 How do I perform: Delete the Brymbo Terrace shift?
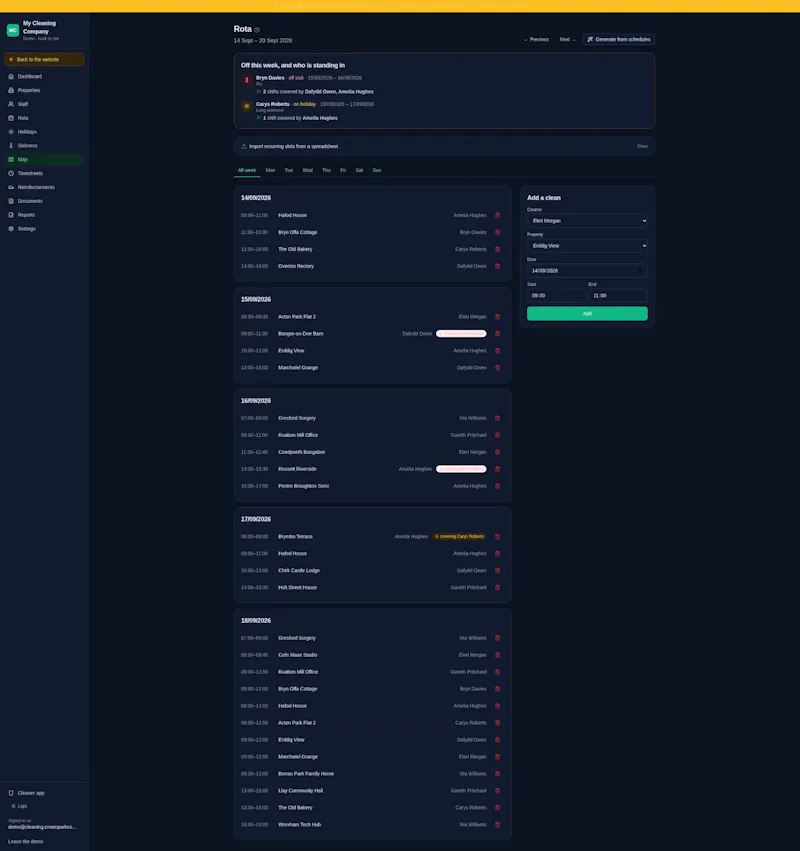pos(497,537)
